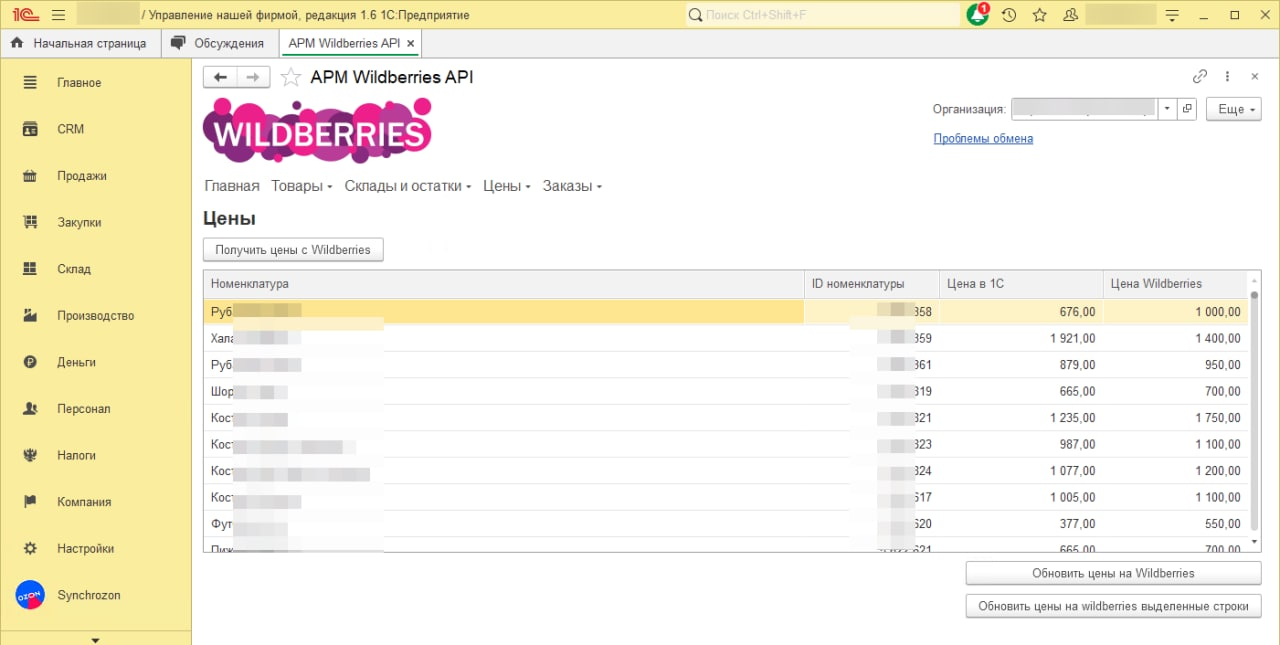Show more sidebar sections with down arrow
The width and height of the screenshot is (1280, 645).
point(96,639)
